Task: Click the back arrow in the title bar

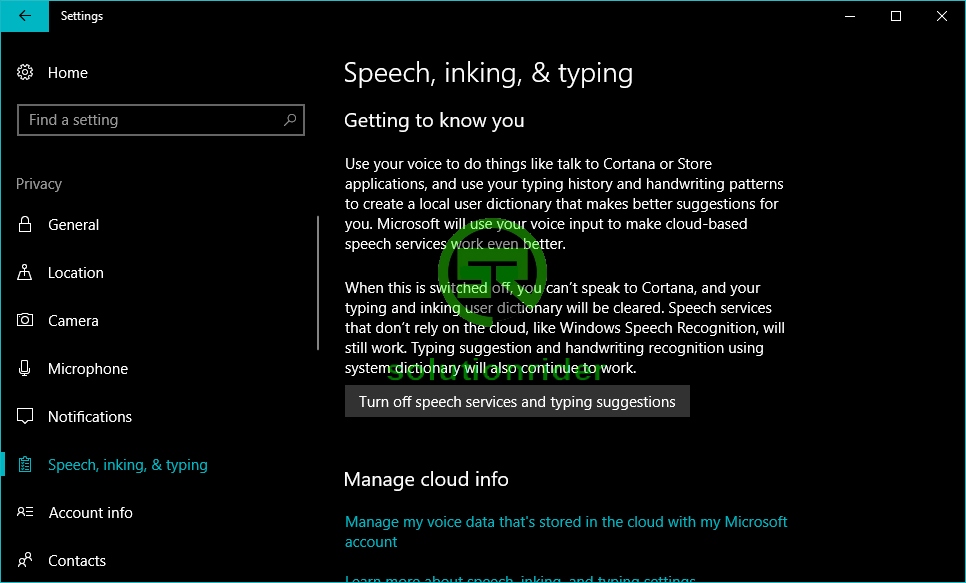Action: (24, 16)
